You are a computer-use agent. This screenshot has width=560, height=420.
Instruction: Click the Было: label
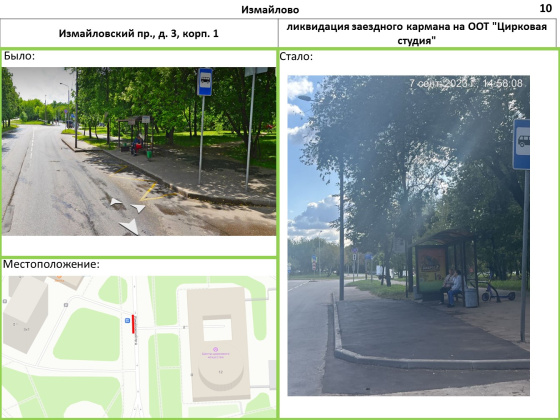(20, 56)
